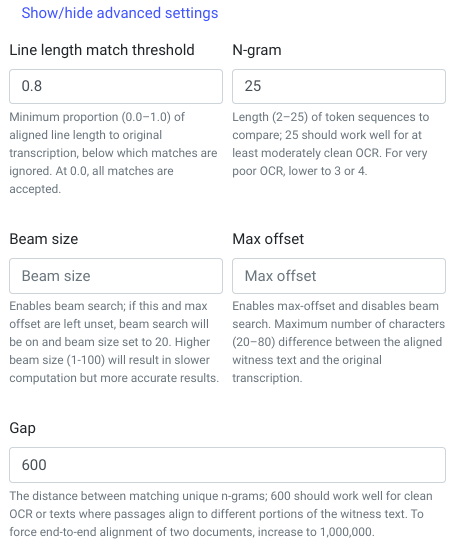The image size is (453, 551).
Task: Focus the Gap field showing 600
Action: click(227, 465)
